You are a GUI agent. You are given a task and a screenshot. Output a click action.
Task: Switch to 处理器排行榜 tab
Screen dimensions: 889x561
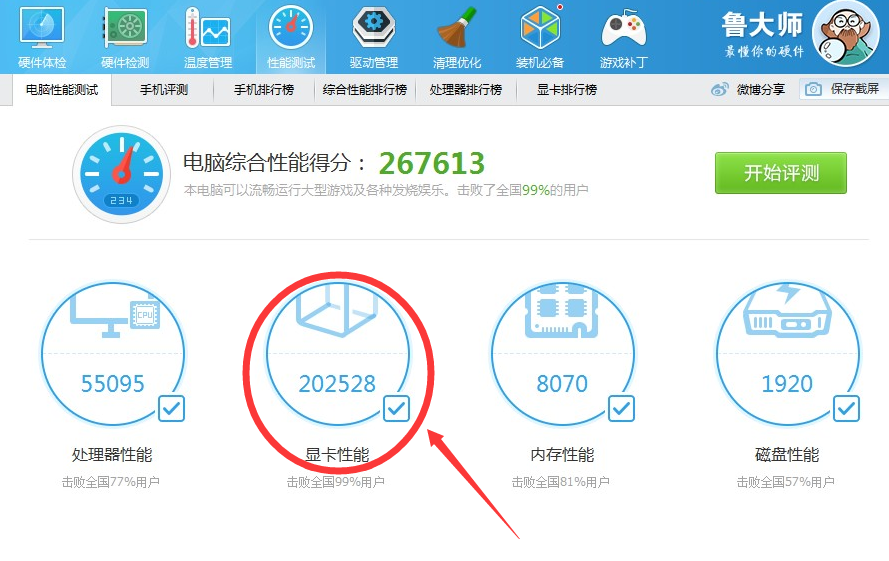pyautogui.click(x=465, y=90)
